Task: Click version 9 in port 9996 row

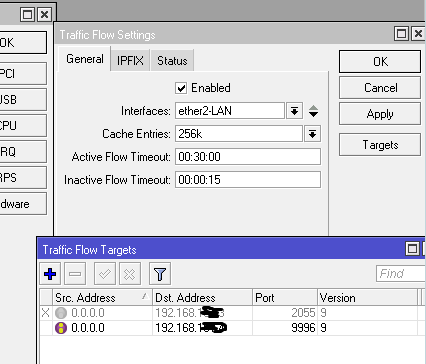Action: 323,328
